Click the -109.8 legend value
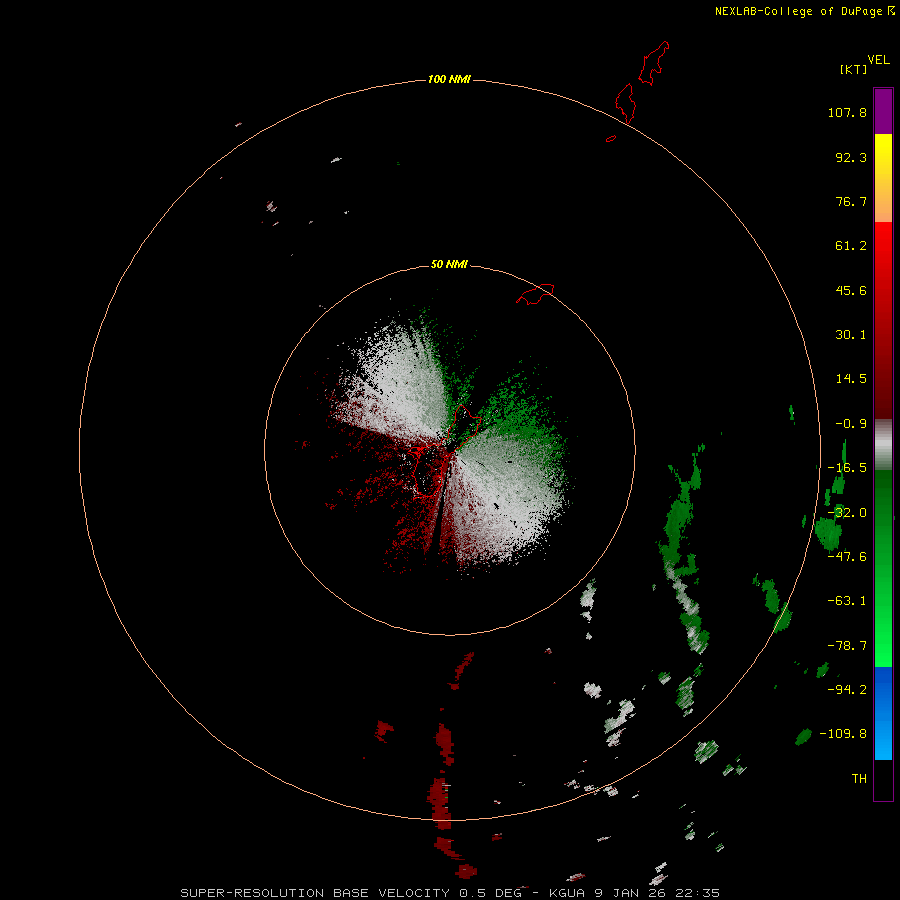This screenshot has width=900, height=900. [x=843, y=734]
